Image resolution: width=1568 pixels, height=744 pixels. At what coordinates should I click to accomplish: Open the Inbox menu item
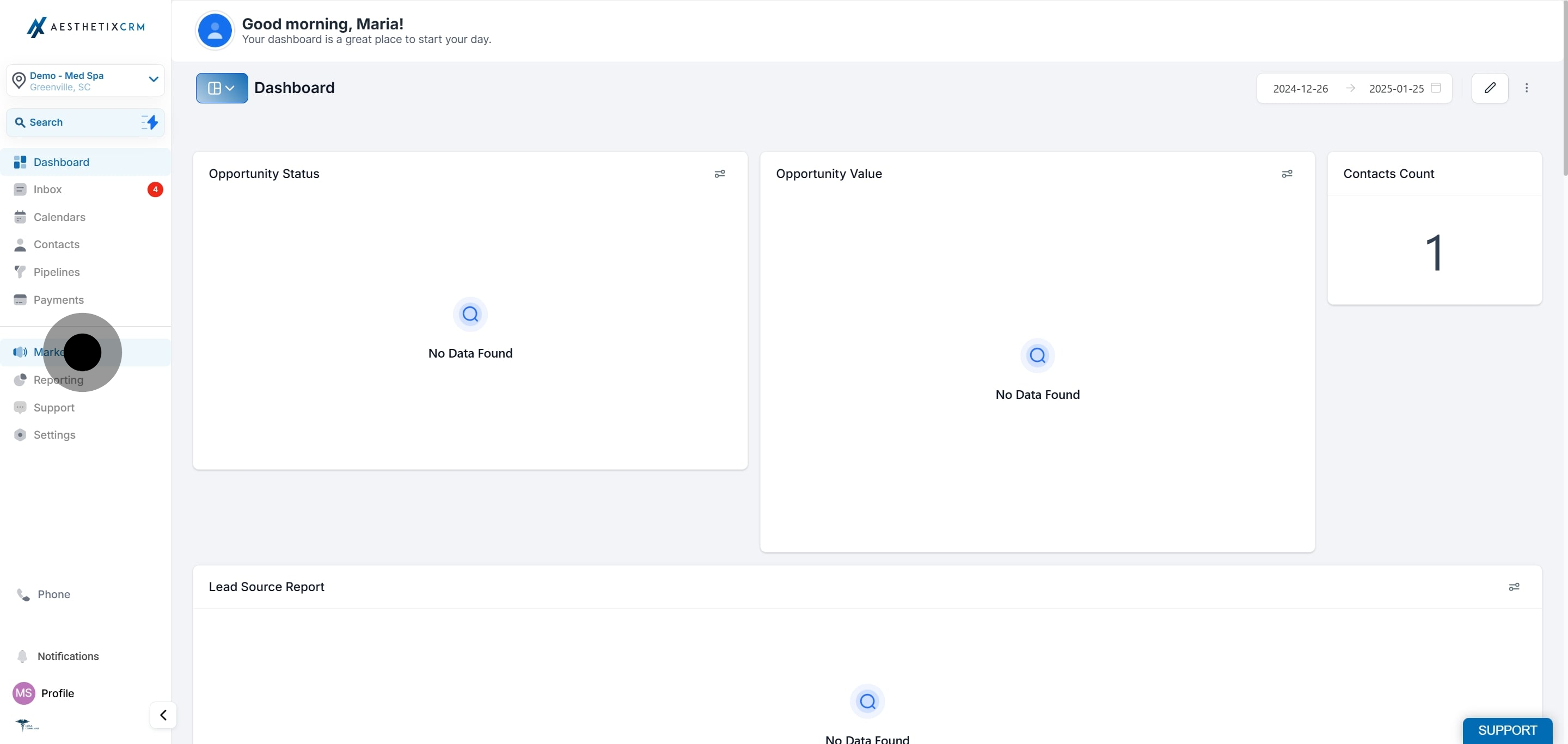click(47, 189)
